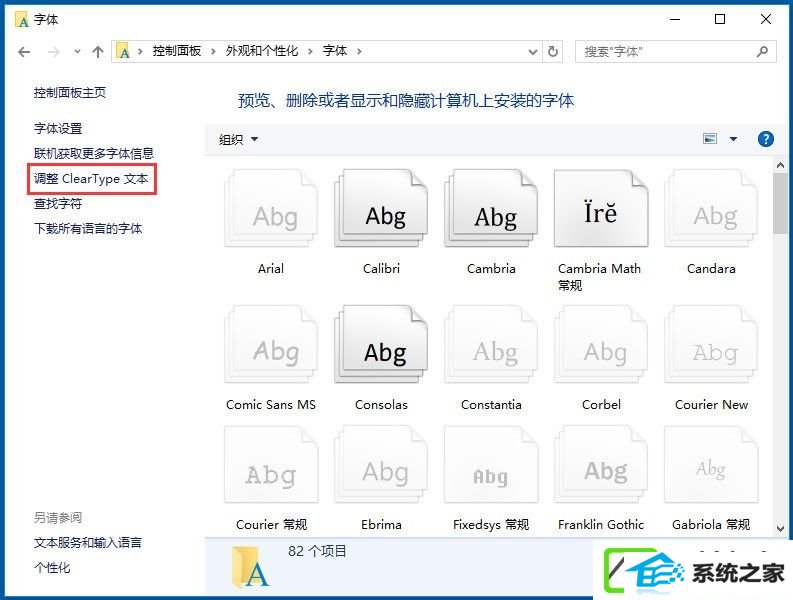Click the large fonts folder icon in details pane
Screen dimensions: 793x600
coord(250,567)
